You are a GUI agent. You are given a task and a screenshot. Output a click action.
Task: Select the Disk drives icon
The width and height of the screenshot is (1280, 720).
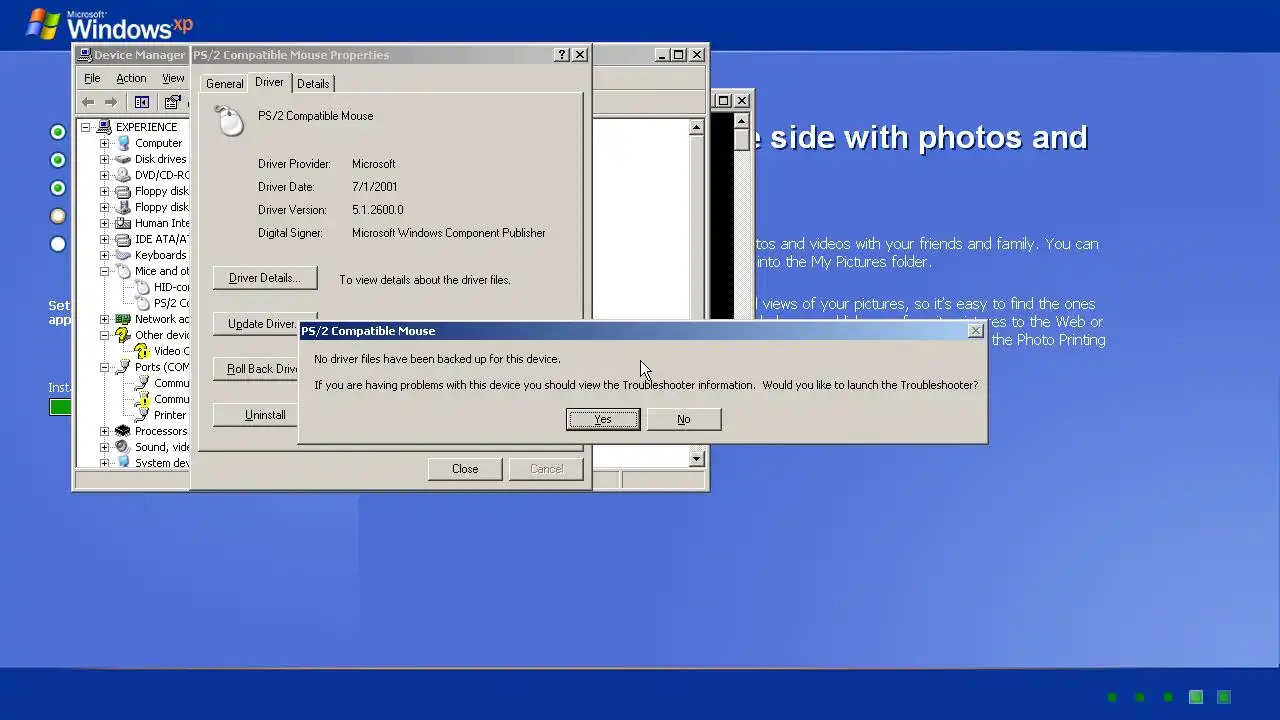(123, 159)
